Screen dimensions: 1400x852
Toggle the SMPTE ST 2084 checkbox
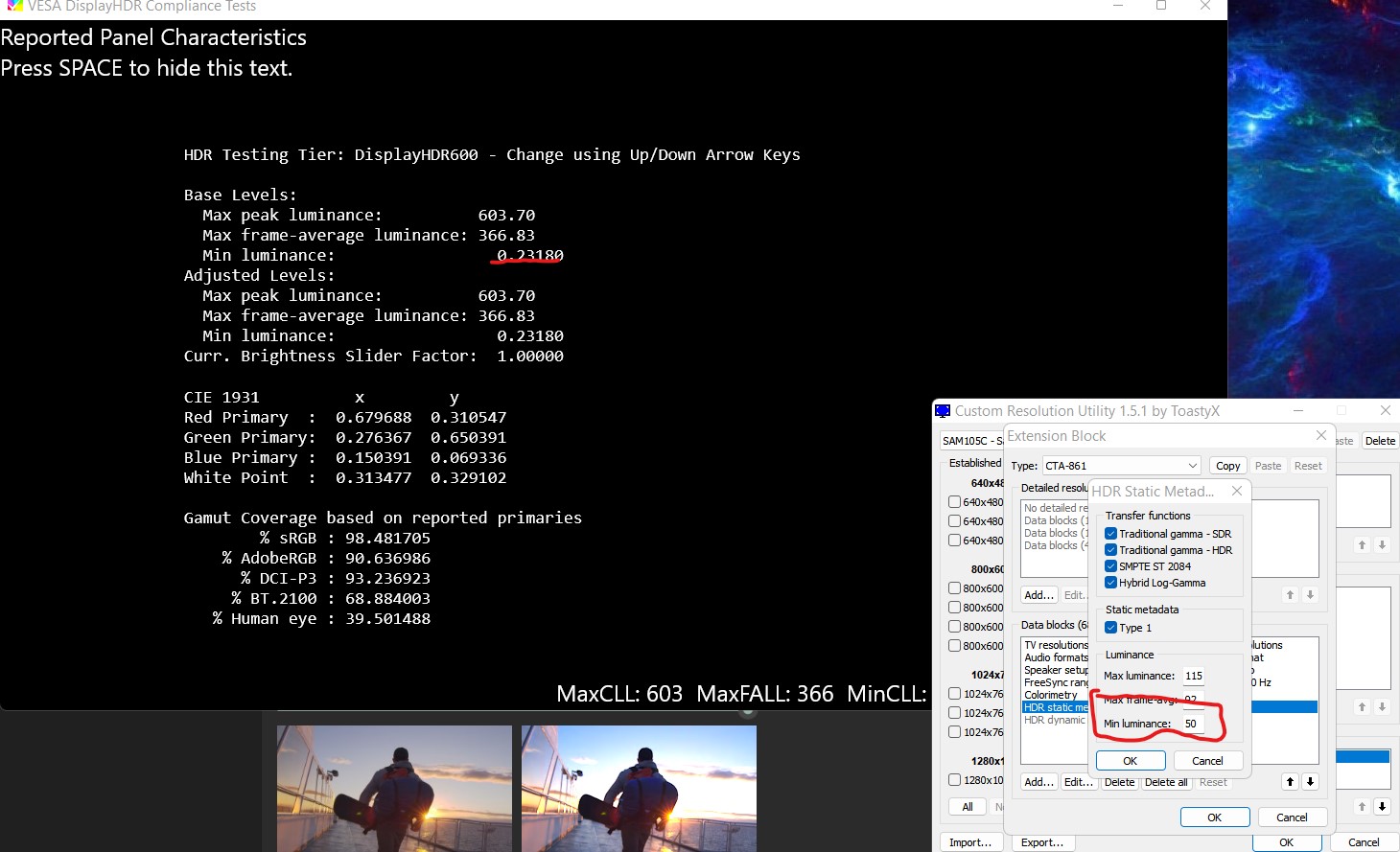tap(1110, 566)
